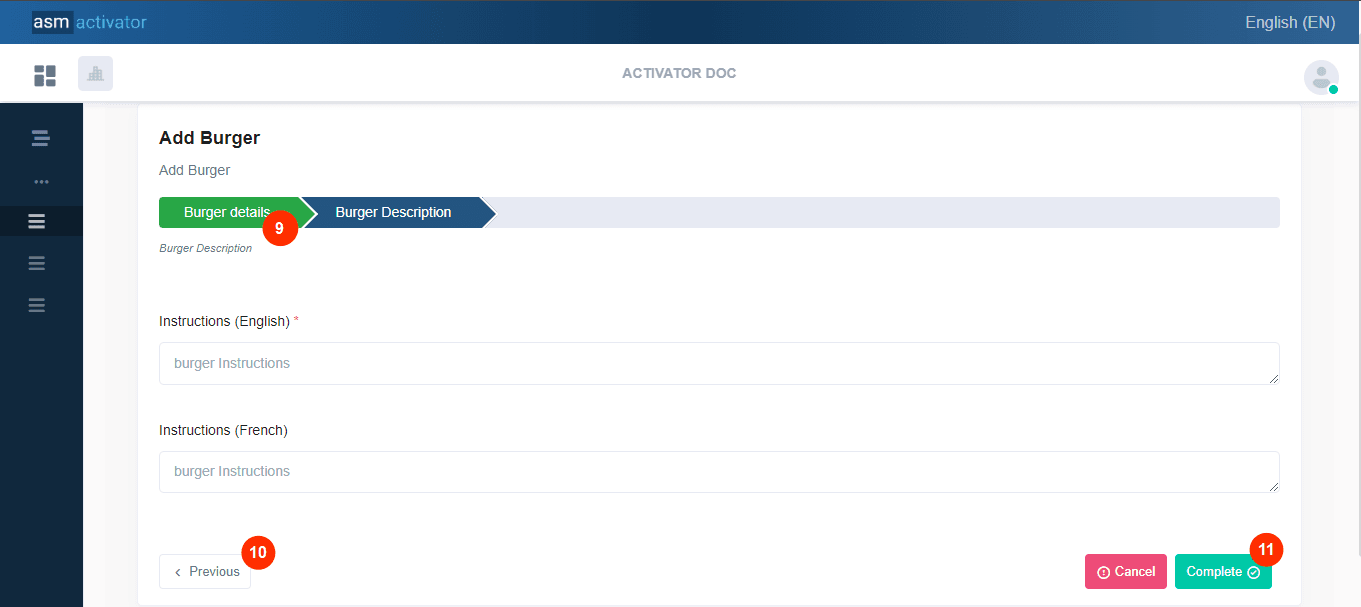The width and height of the screenshot is (1361, 607).
Task: Click the green Complete button
Action: pyautogui.click(x=1220, y=572)
